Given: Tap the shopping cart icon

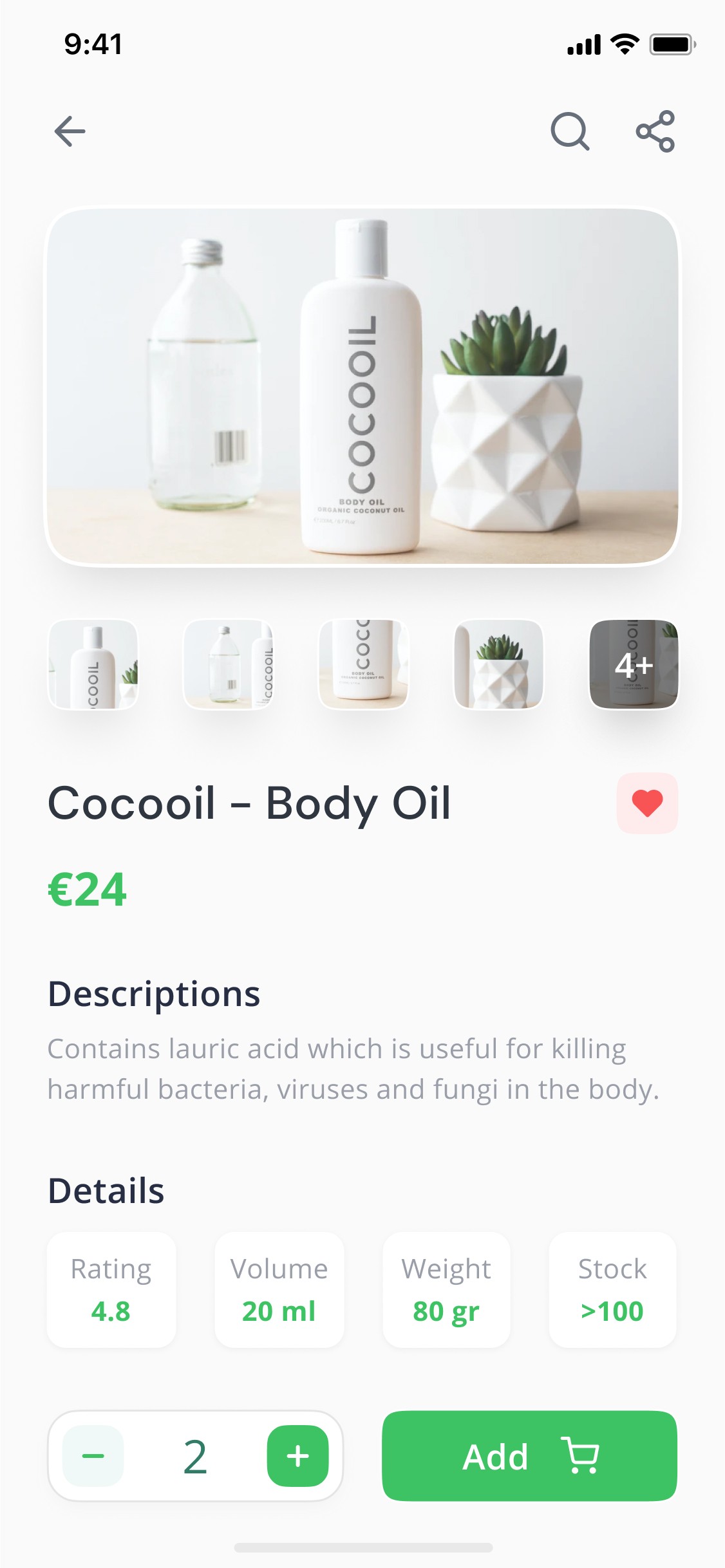Looking at the screenshot, I should pos(580,1455).
